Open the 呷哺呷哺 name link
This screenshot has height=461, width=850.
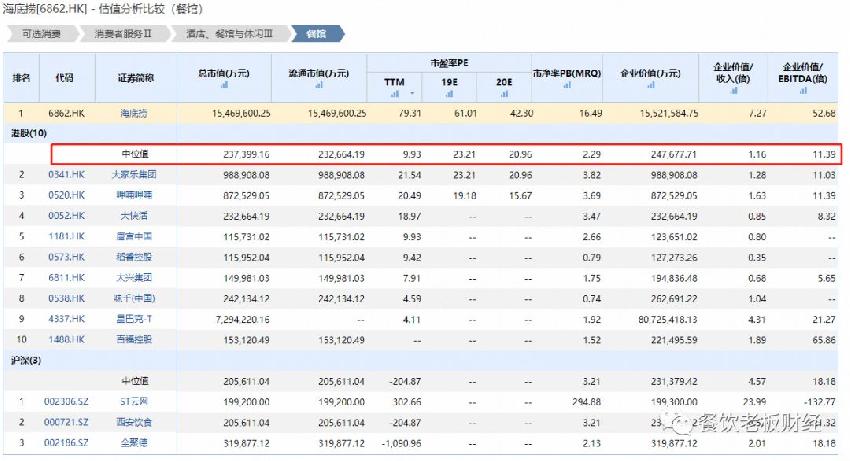(x=134, y=195)
